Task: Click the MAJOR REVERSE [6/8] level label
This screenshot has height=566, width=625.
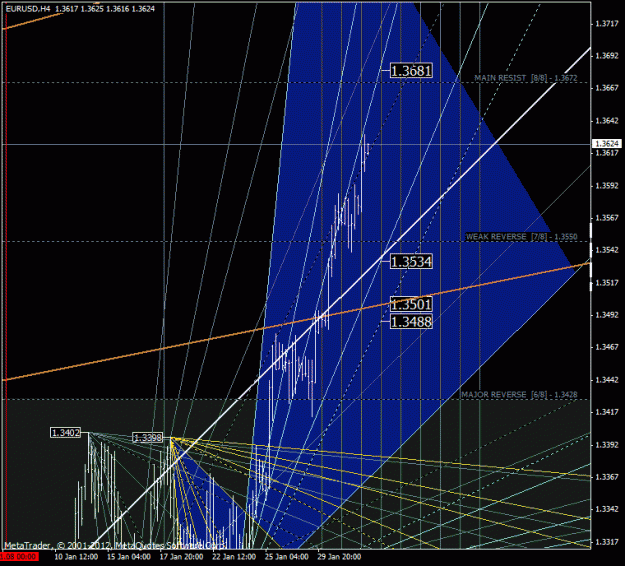Action: tap(519, 395)
